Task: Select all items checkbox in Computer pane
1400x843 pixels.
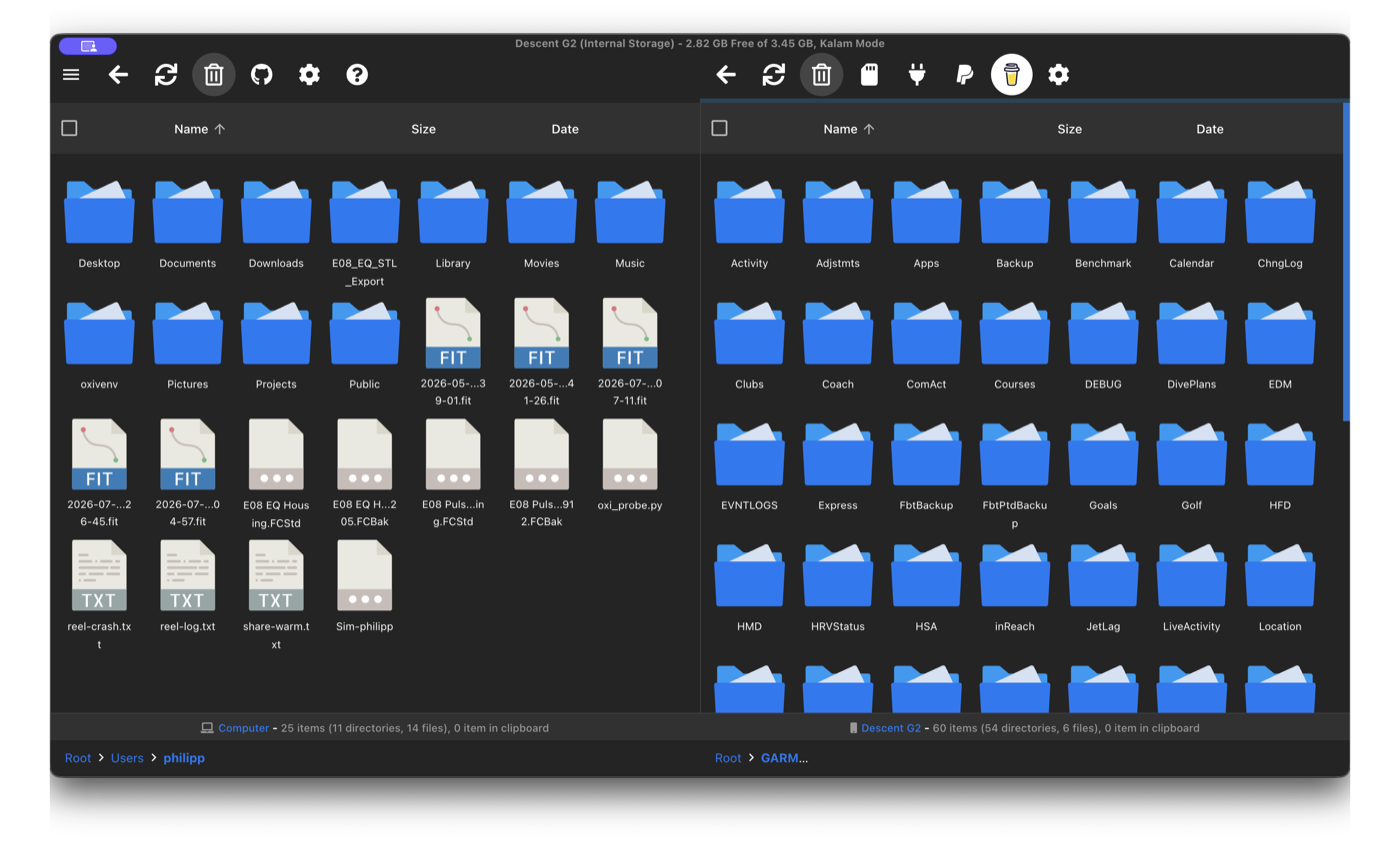Action: pyautogui.click(x=69, y=128)
